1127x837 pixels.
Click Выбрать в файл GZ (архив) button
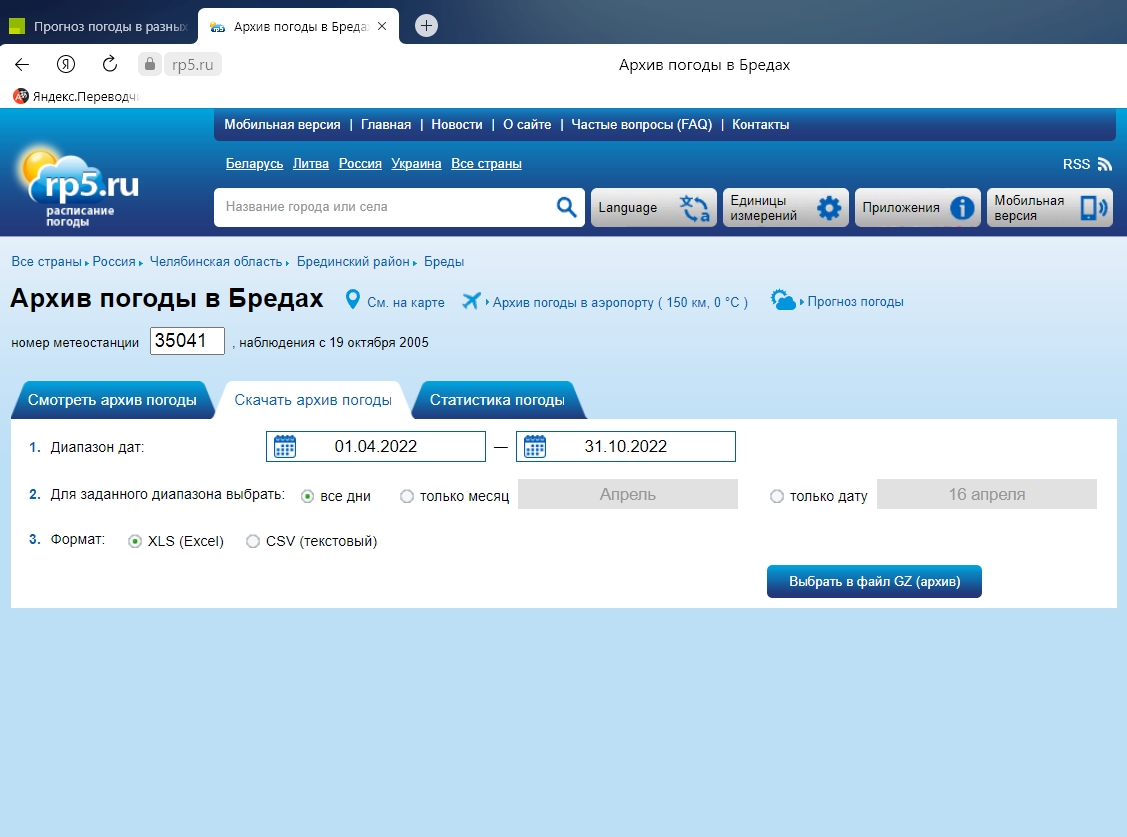874,581
